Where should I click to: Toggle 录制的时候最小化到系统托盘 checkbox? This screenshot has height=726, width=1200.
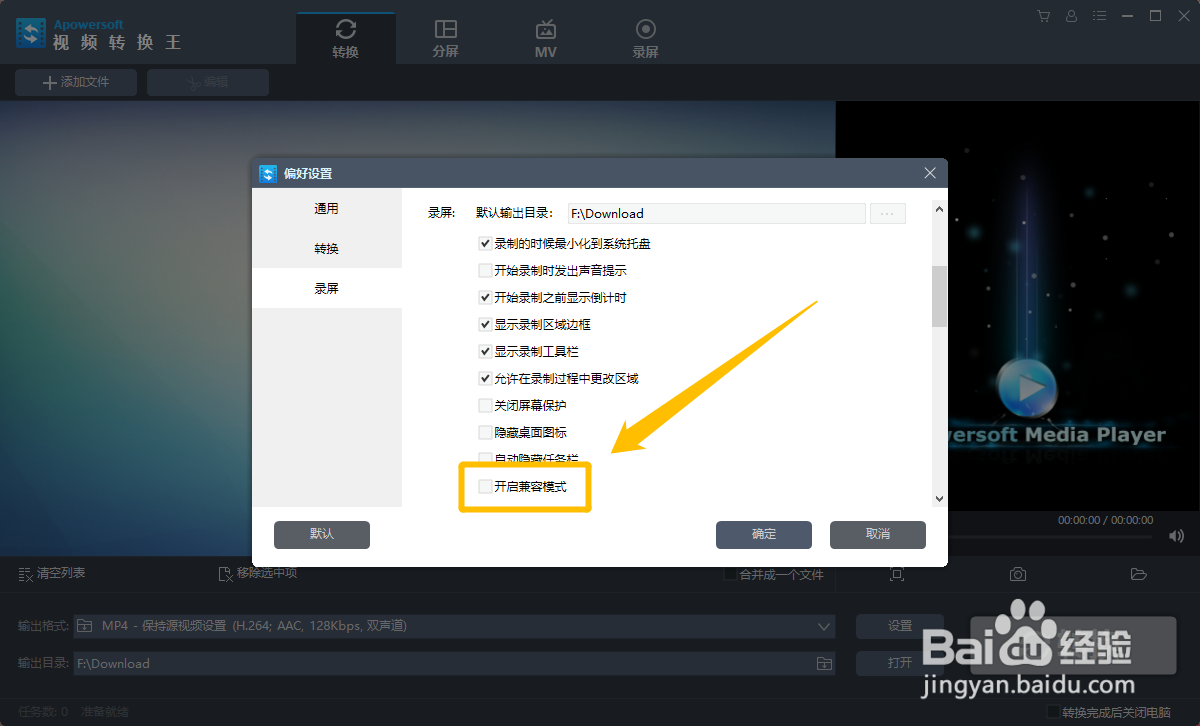(485, 243)
